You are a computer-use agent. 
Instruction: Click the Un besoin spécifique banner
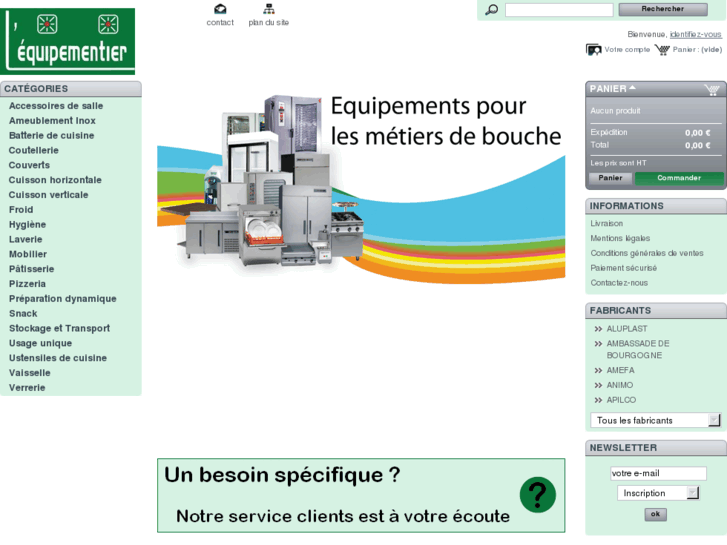[x=361, y=495]
